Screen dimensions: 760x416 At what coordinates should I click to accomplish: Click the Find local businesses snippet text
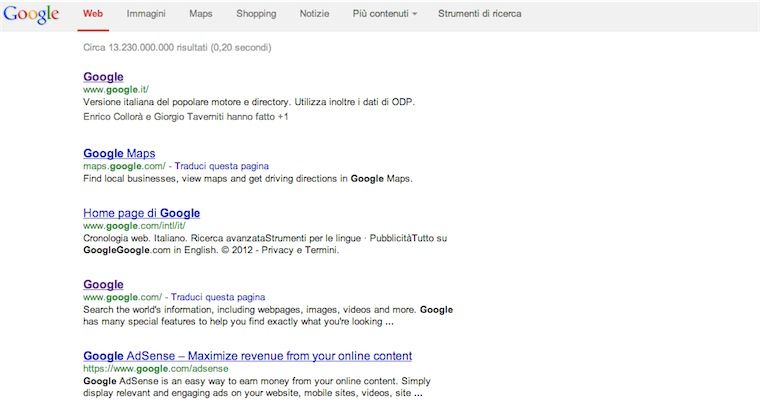pos(248,179)
